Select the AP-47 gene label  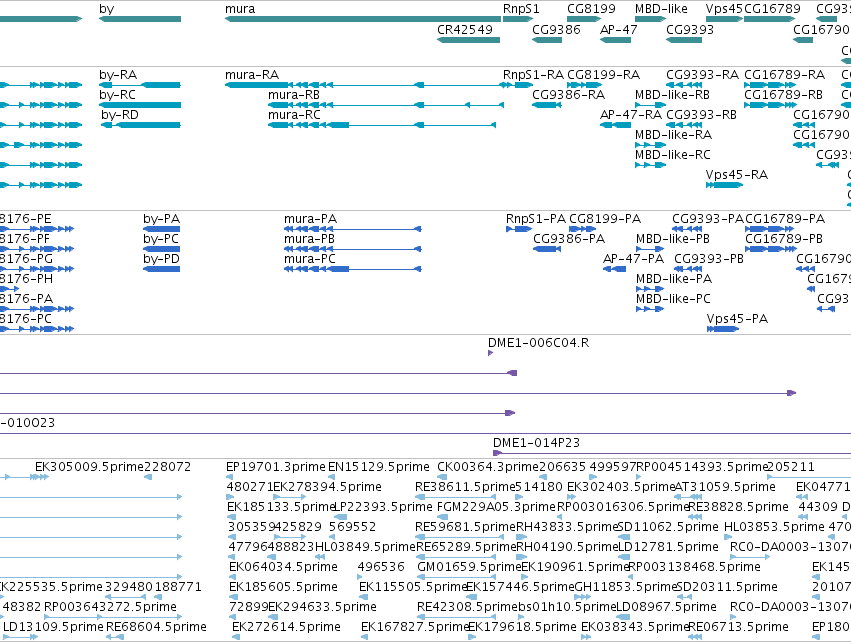(x=618, y=29)
